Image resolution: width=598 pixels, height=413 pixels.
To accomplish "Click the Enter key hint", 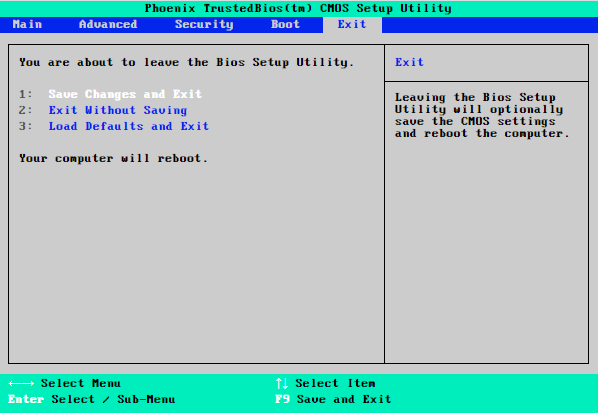I will click(26, 399).
